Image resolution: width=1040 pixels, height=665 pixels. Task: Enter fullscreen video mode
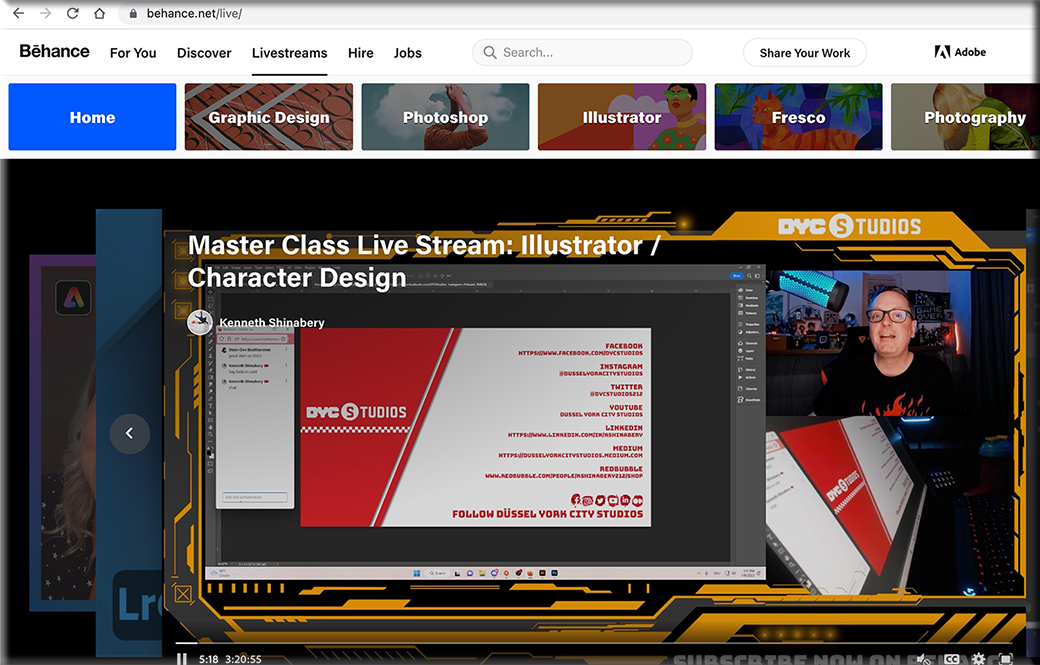point(1005,659)
